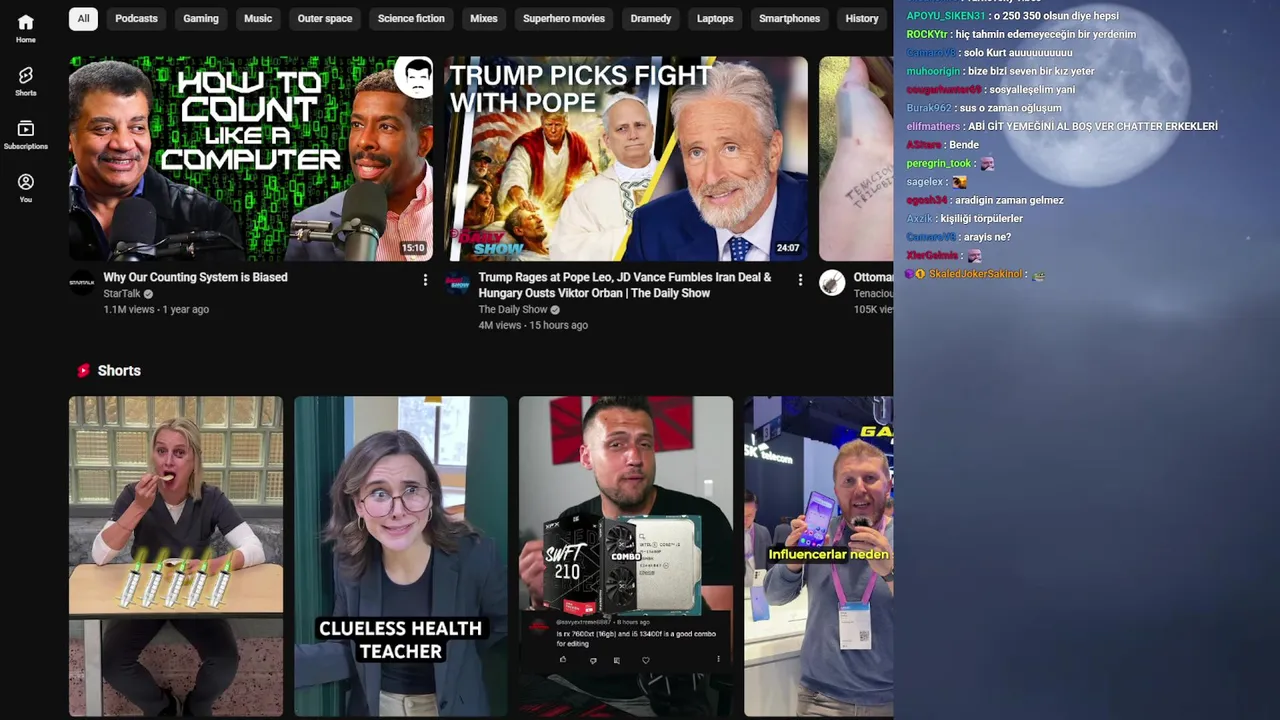Open Subscriptions in the sidebar
1280x720 pixels.
(26, 135)
